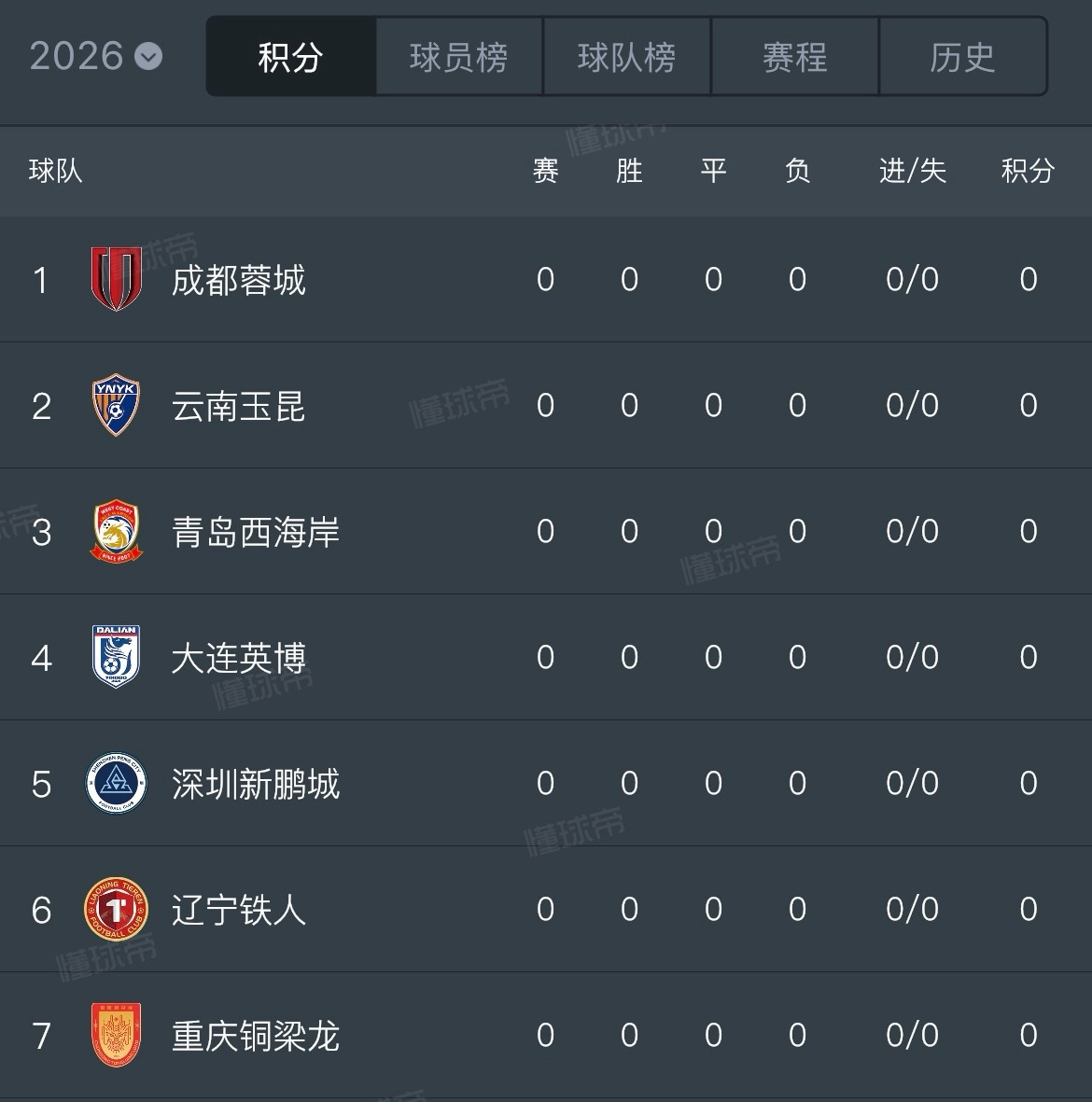Open the 2026 season selector chevron

(147, 58)
